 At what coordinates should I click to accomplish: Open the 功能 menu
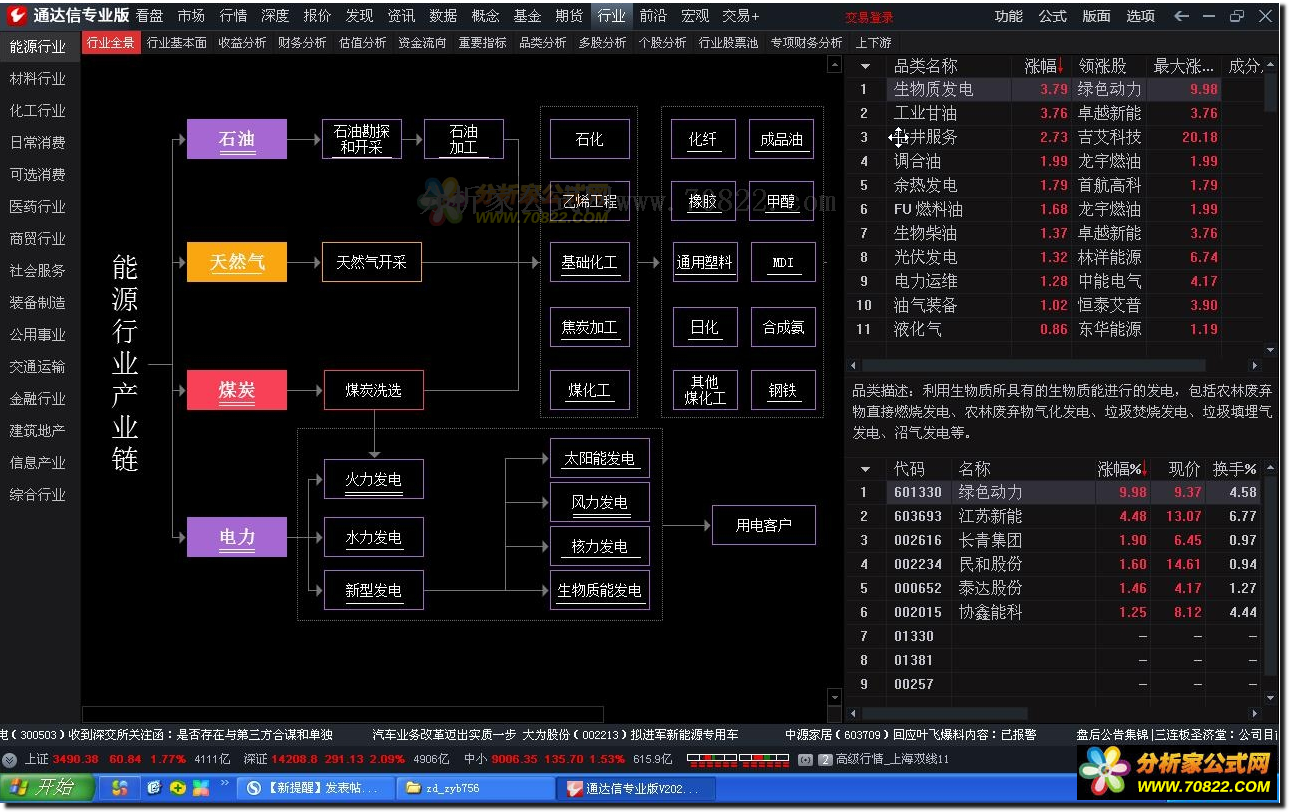1009,16
